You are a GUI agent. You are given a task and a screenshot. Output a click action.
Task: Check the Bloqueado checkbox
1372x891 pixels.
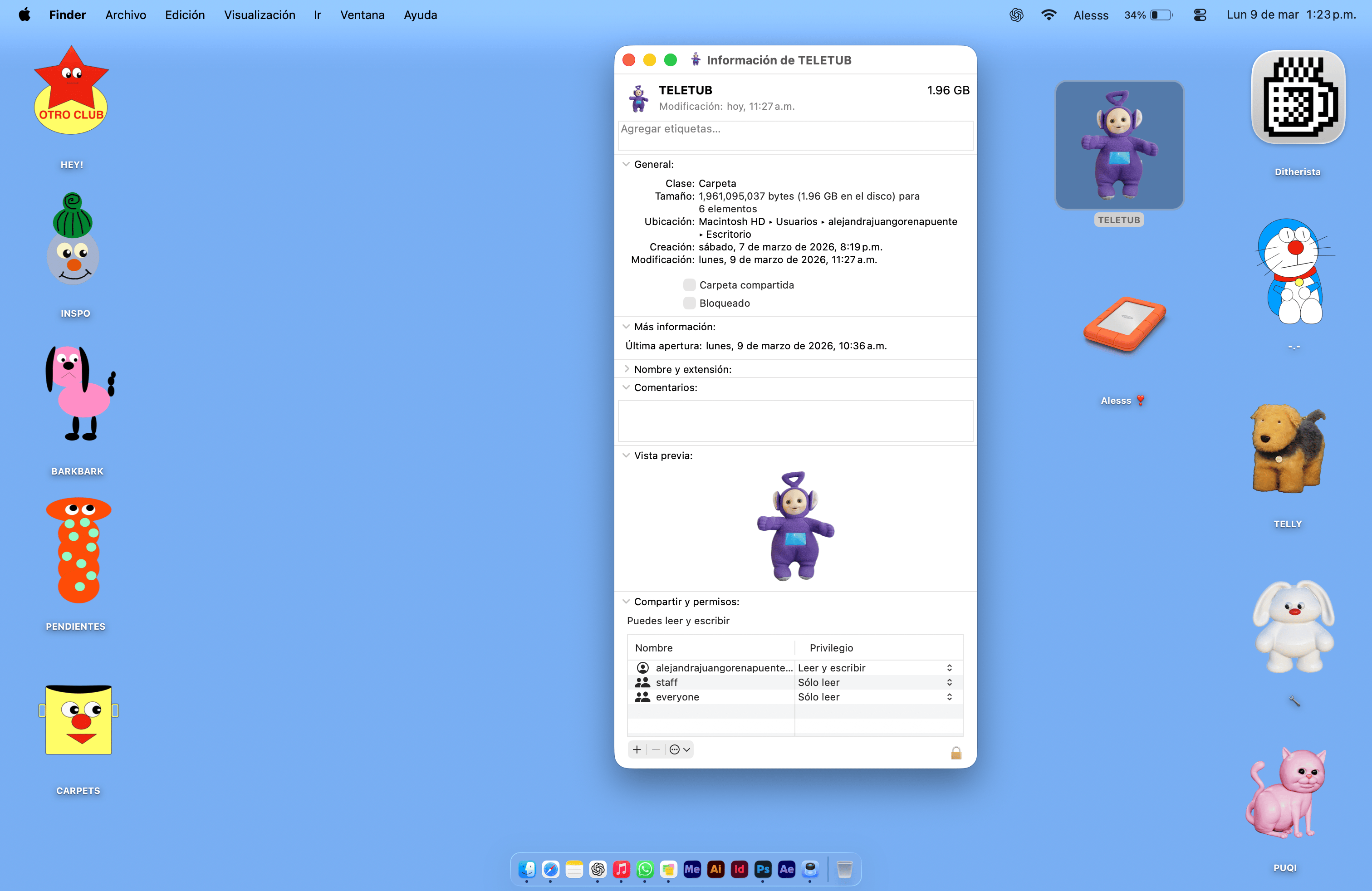(689, 303)
